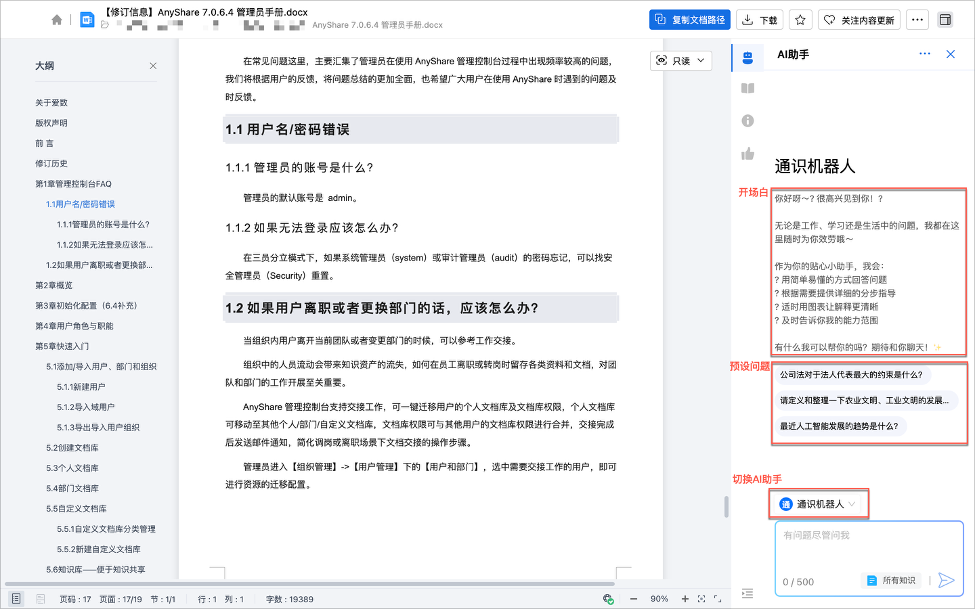Close the 大纲 outline panel
Screen dimensions: 976x610
tap(153, 66)
